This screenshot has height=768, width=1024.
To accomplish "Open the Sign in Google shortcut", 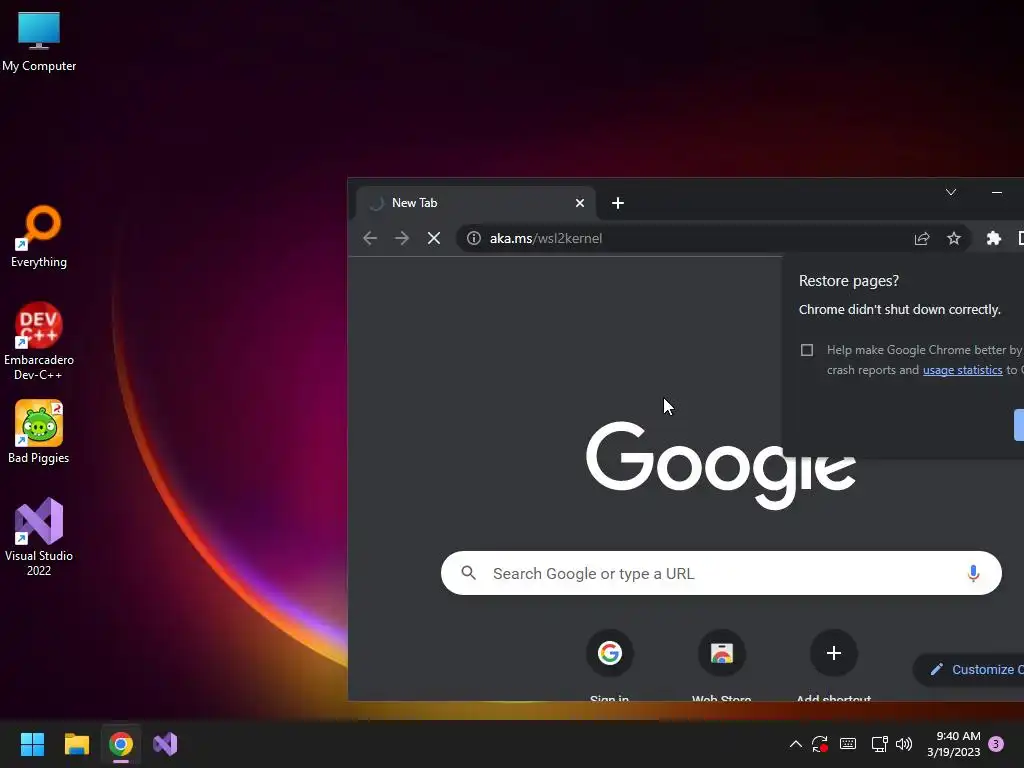I will point(609,665).
